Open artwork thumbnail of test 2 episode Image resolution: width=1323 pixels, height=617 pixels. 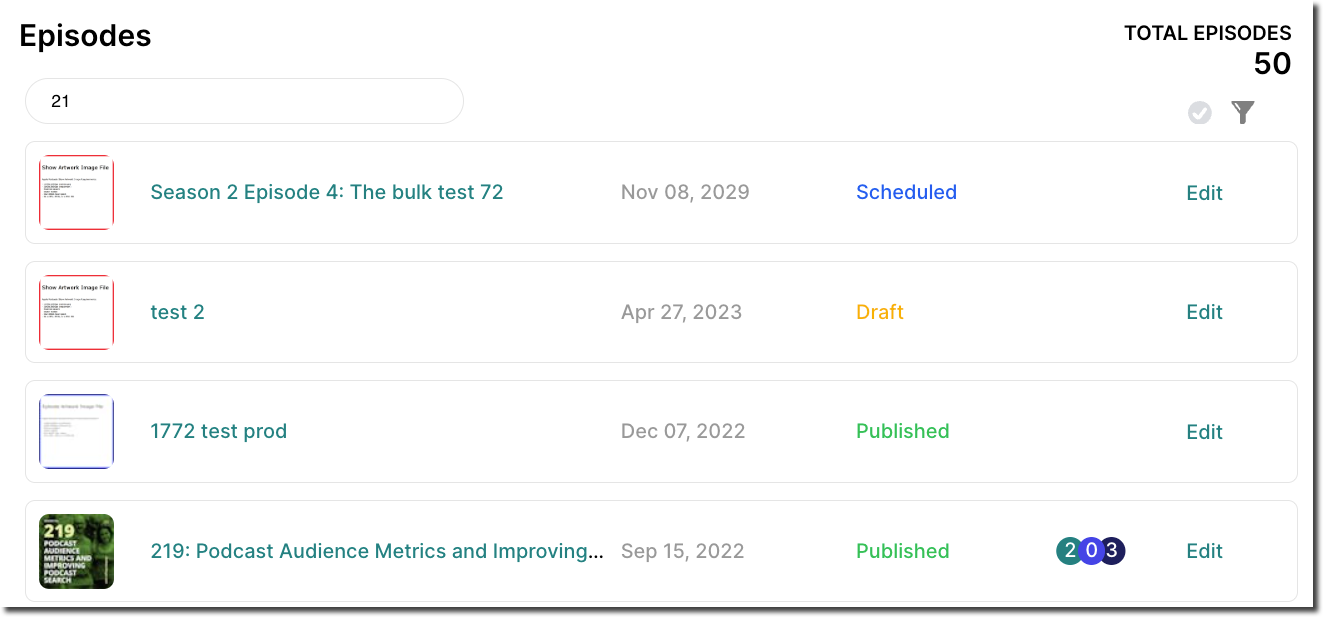76,312
